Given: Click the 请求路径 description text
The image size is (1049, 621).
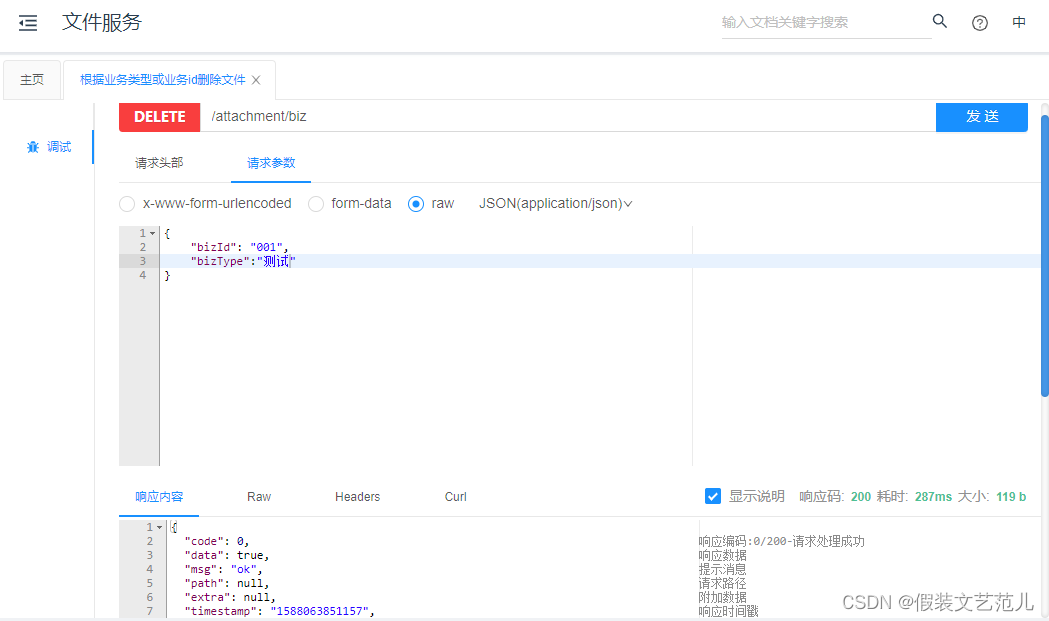Looking at the screenshot, I should 723,584.
